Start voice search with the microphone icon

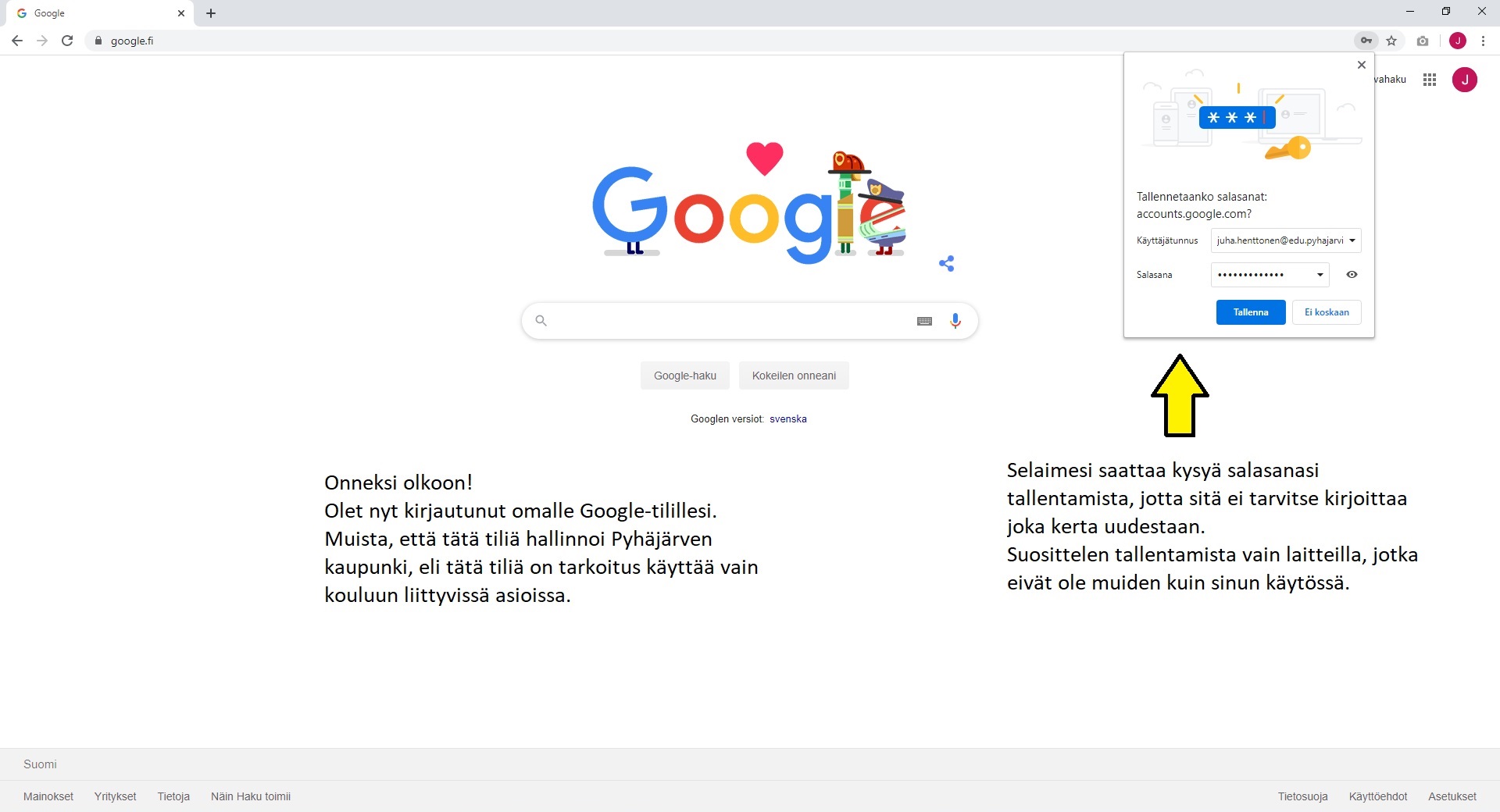955,321
